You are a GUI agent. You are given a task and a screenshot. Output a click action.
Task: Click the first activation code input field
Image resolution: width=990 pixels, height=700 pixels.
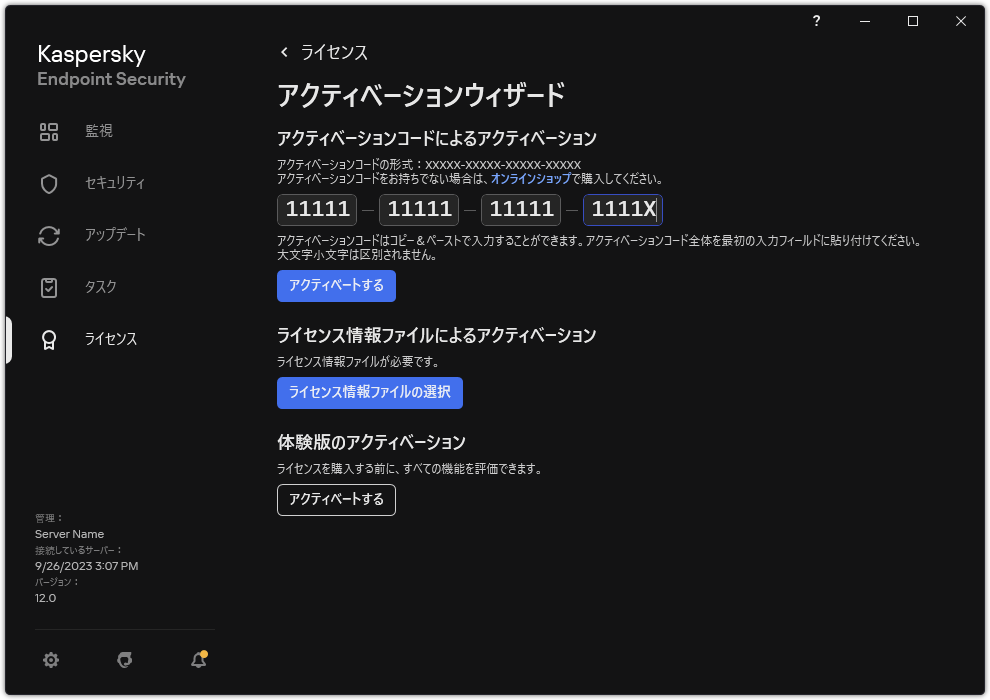(315, 209)
